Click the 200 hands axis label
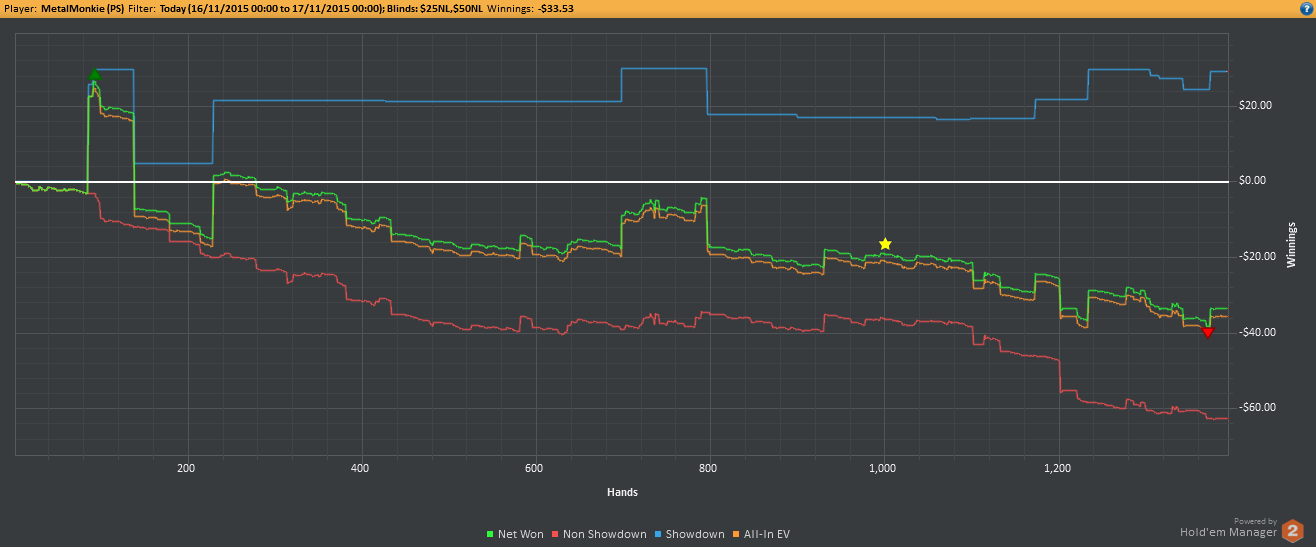Viewport: 1316px width, 547px height. coord(185,467)
